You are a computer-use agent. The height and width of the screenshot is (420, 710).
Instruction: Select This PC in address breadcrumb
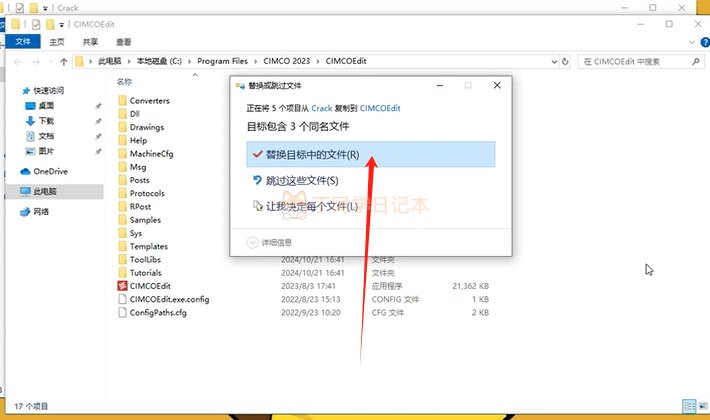pyautogui.click(x=110, y=61)
